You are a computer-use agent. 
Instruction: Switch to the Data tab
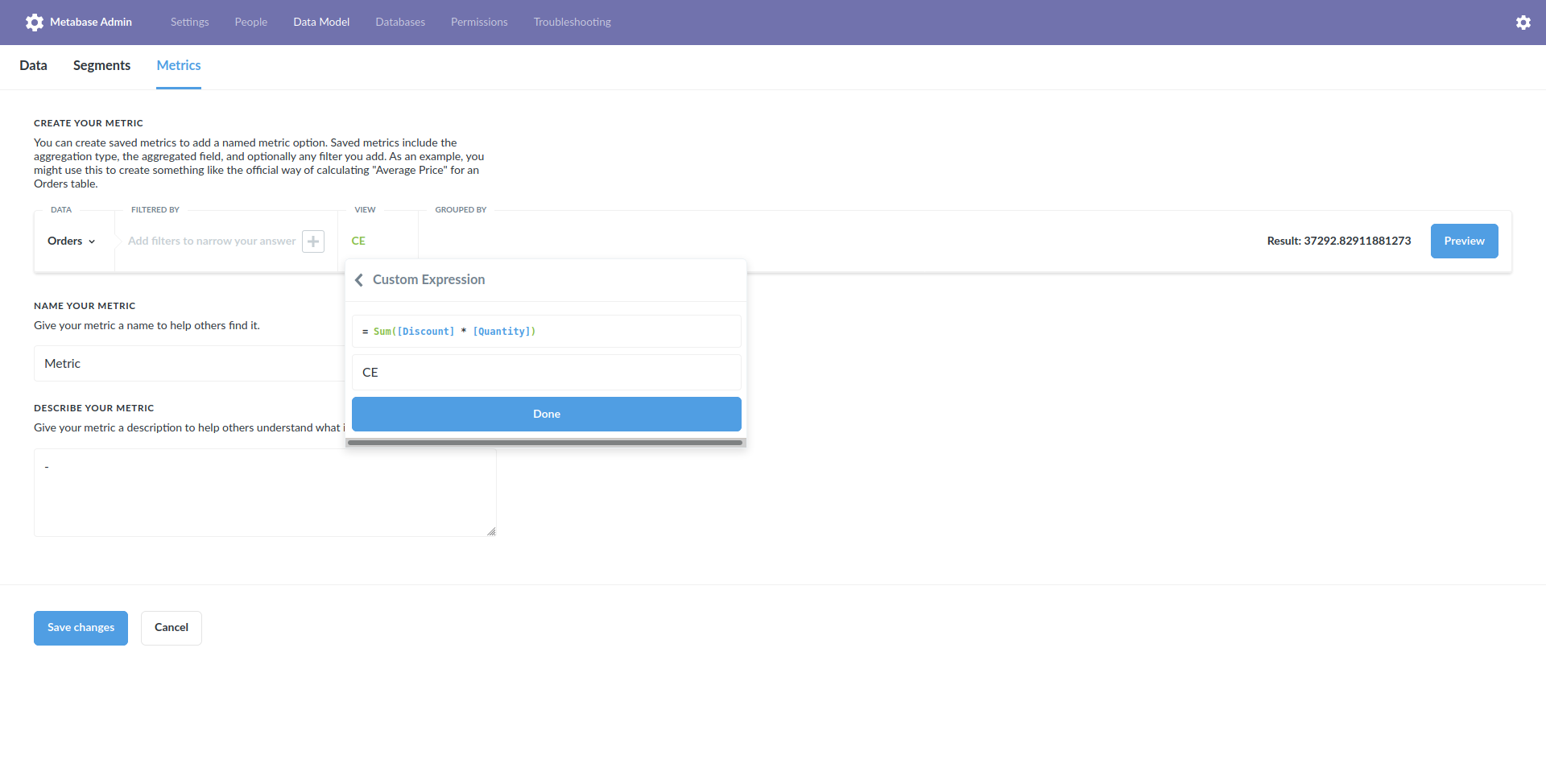tap(33, 66)
